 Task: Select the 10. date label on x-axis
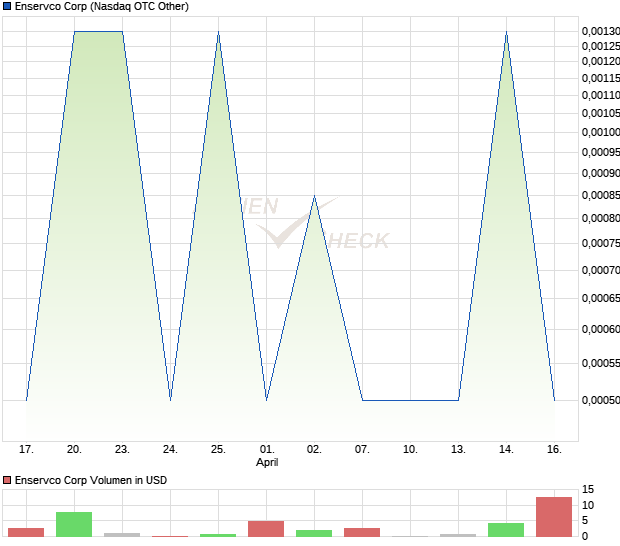(x=410, y=450)
